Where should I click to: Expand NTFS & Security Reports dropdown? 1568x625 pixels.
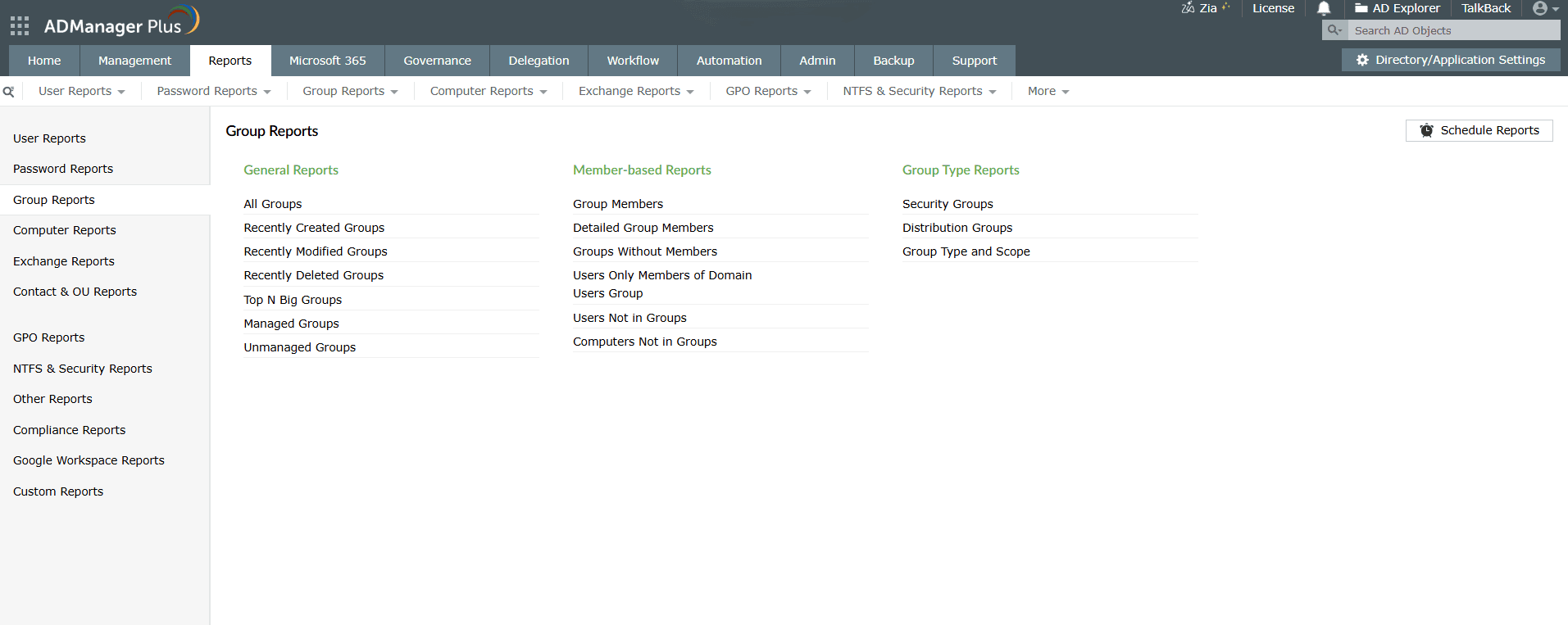920,91
